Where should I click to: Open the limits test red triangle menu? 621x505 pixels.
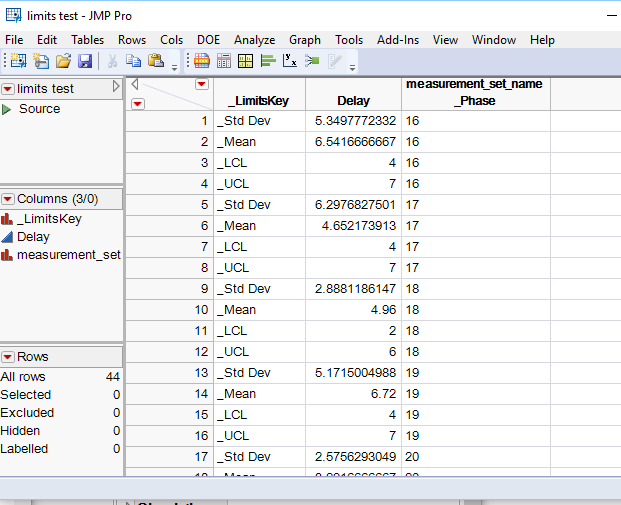[8, 89]
